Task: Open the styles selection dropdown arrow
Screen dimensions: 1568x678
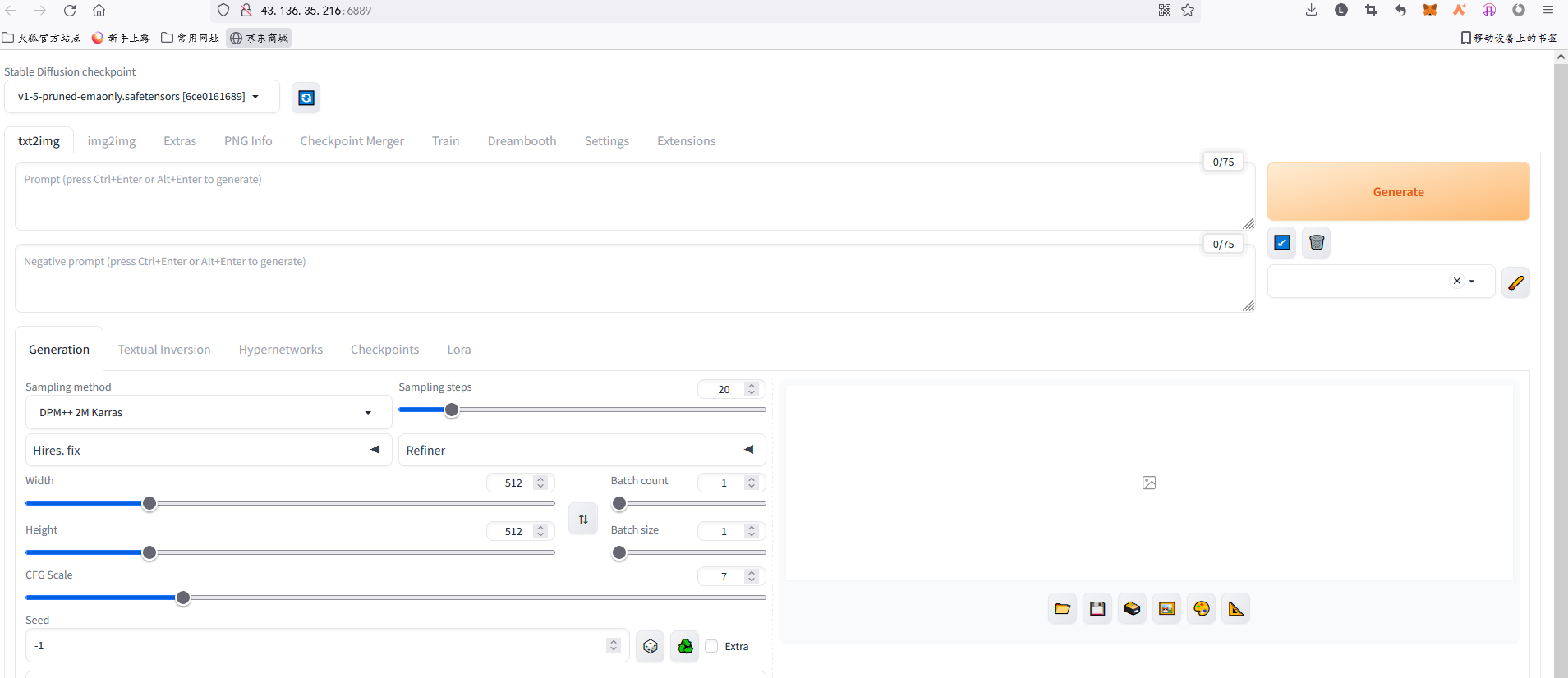Action: tap(1472, 281)
